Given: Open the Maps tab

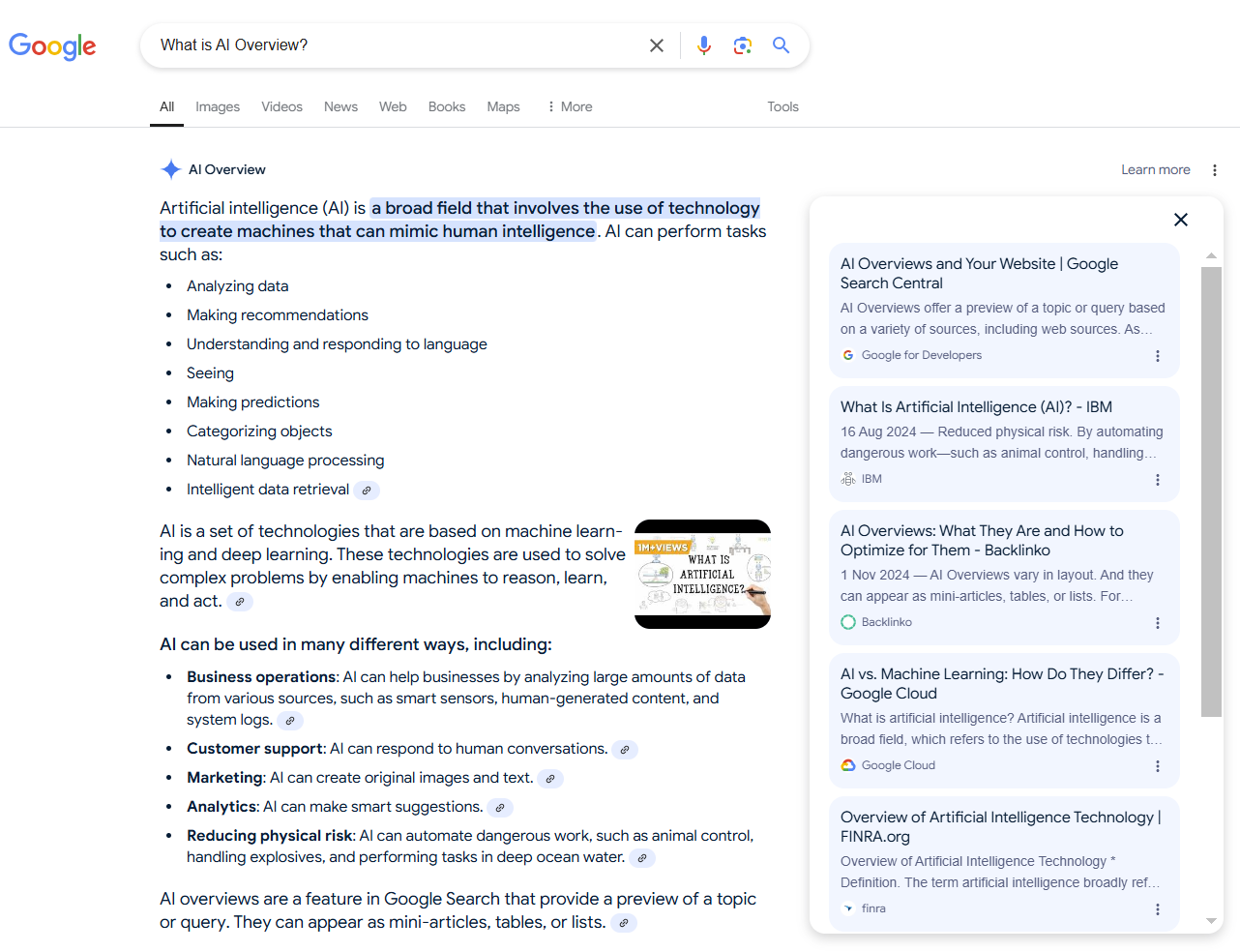Looking at the screenshot, I should pyautogui.click(x=503, y=106).
